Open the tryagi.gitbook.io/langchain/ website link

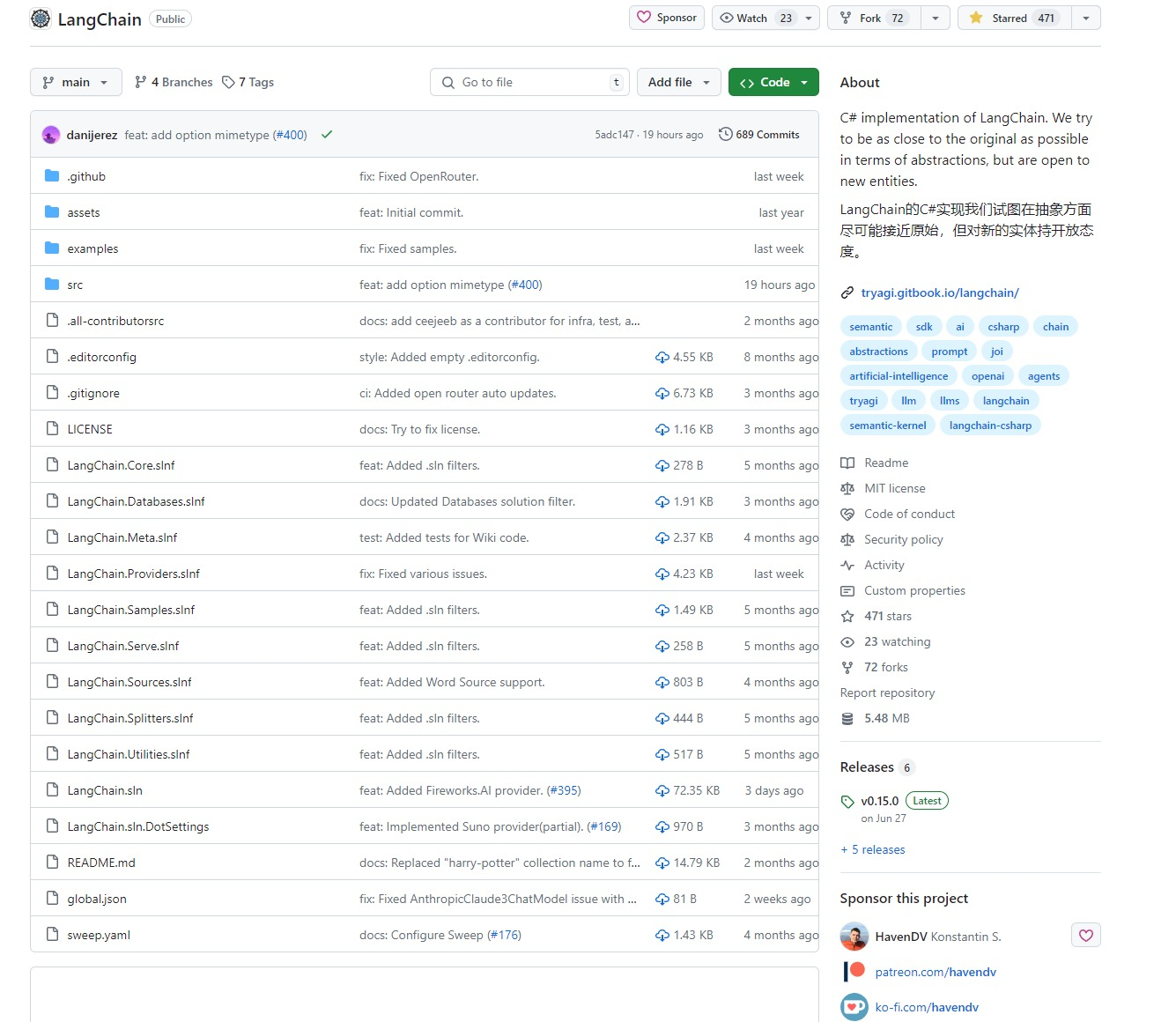(x=940, y=293)
